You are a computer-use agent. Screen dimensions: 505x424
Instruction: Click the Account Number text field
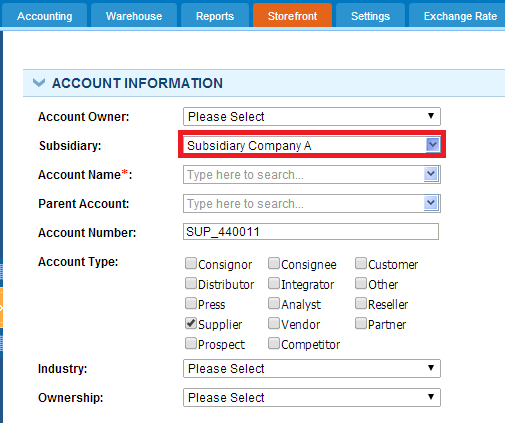311,232
